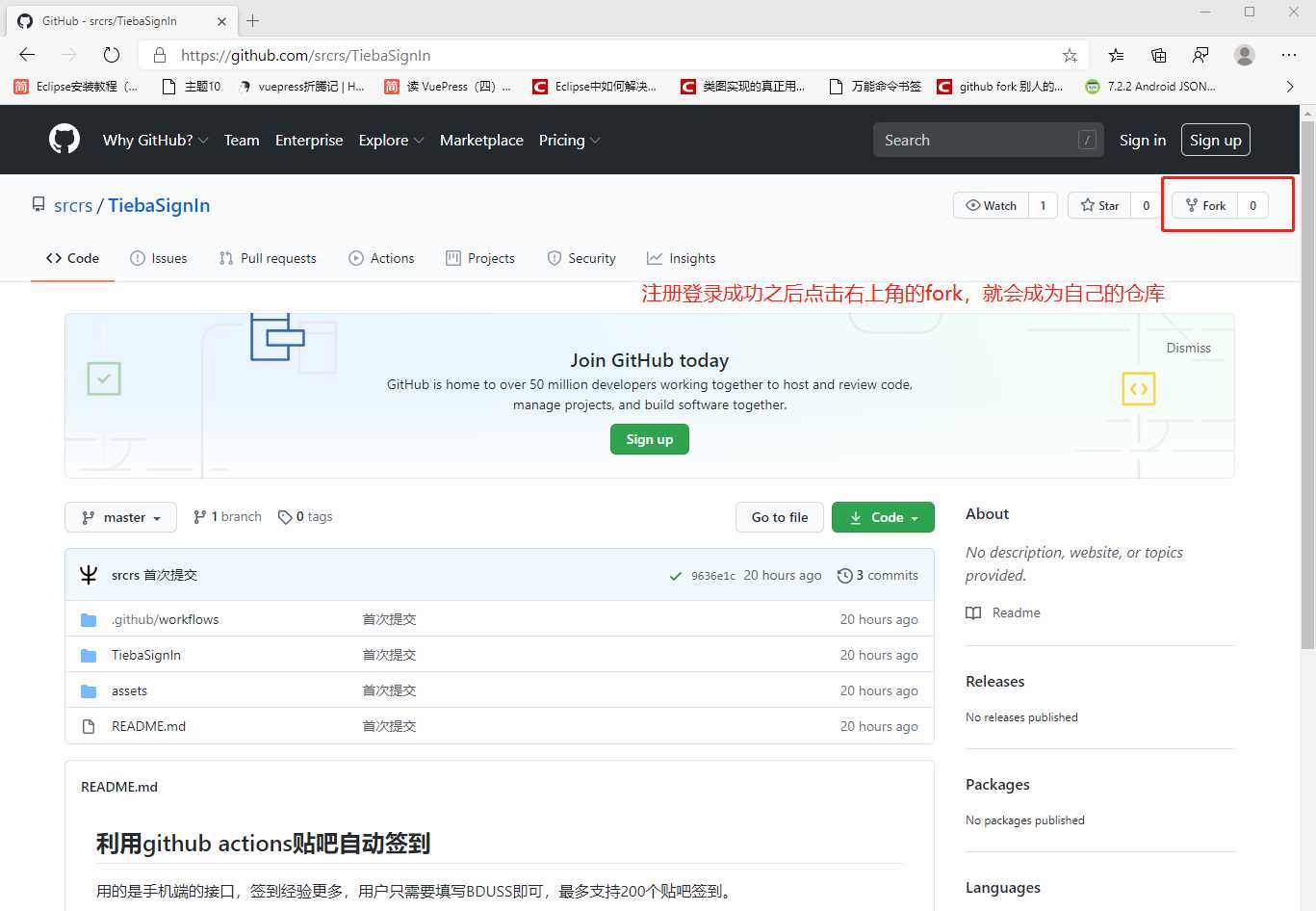This screenshot has height=911, width=1316.
Task: Go back with browser back arrow
Action: pyautogui.click(x=27, y=55)
